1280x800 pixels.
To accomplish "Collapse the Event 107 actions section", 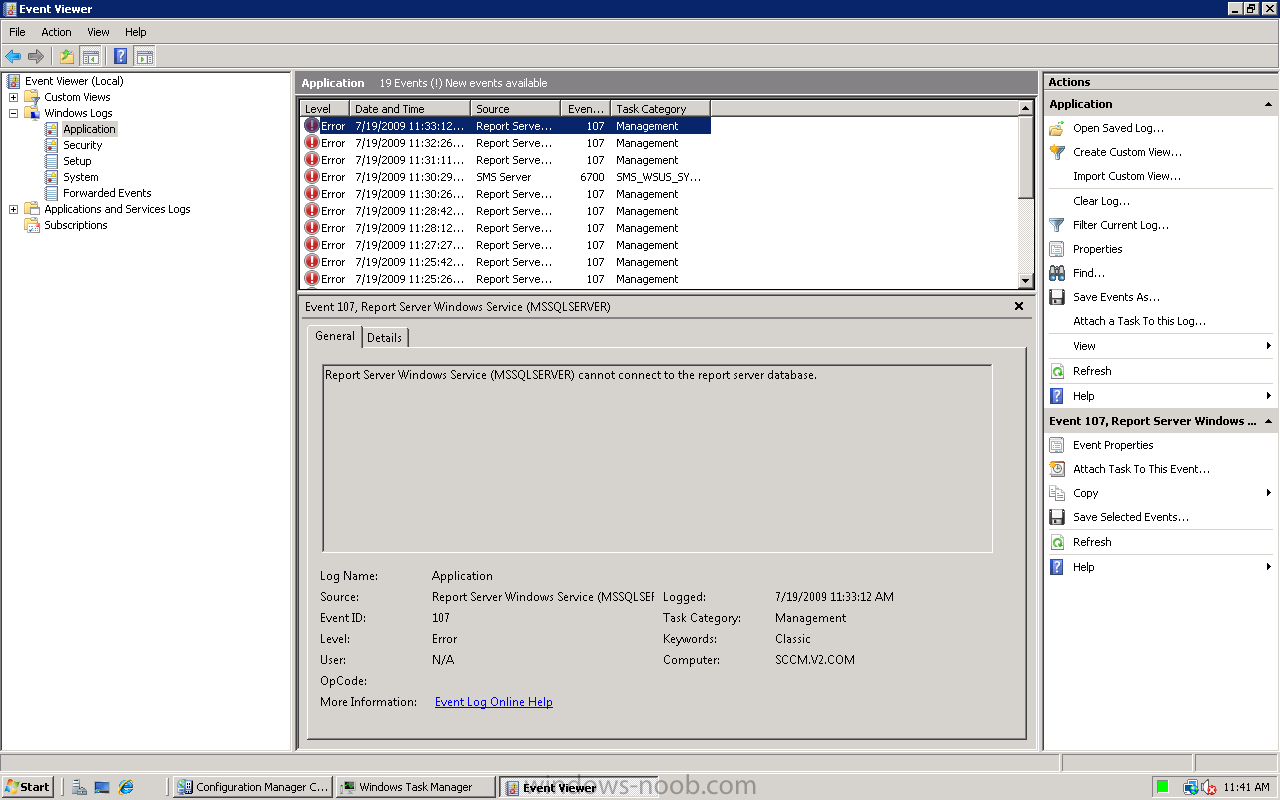I will [1268, 421].
